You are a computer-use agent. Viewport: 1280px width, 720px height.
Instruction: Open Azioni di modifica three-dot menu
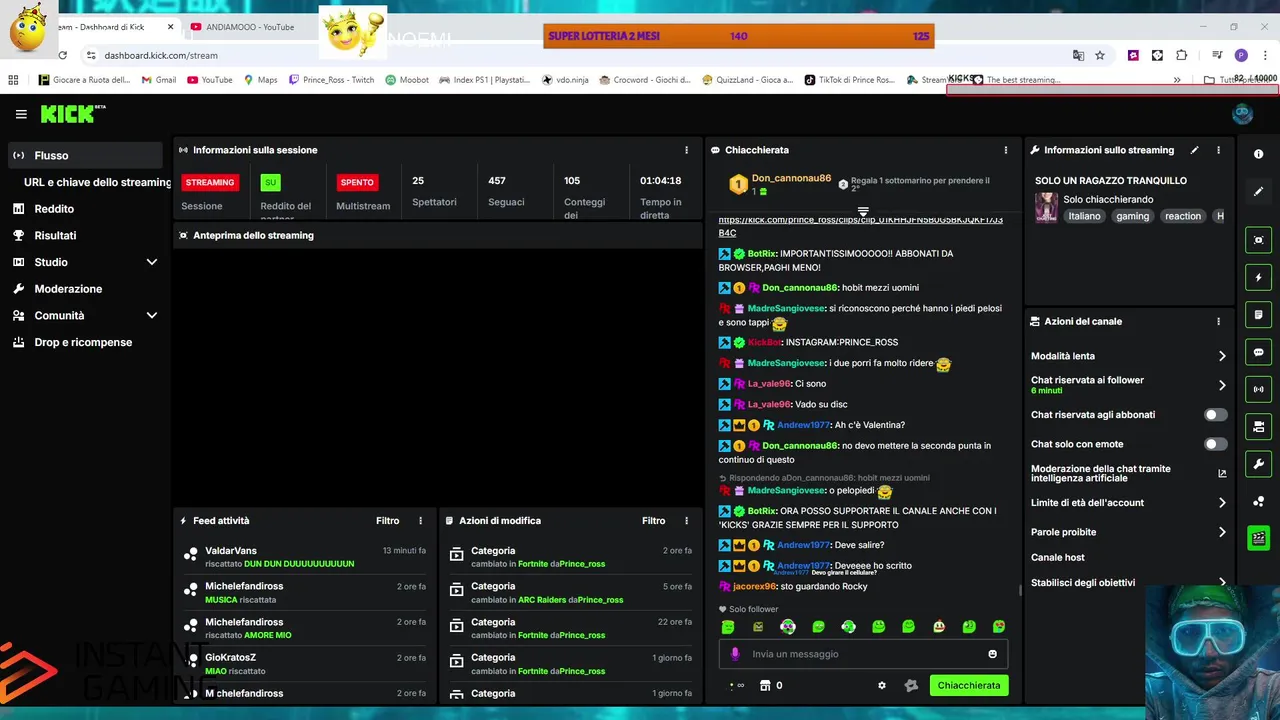click(686, 521)
